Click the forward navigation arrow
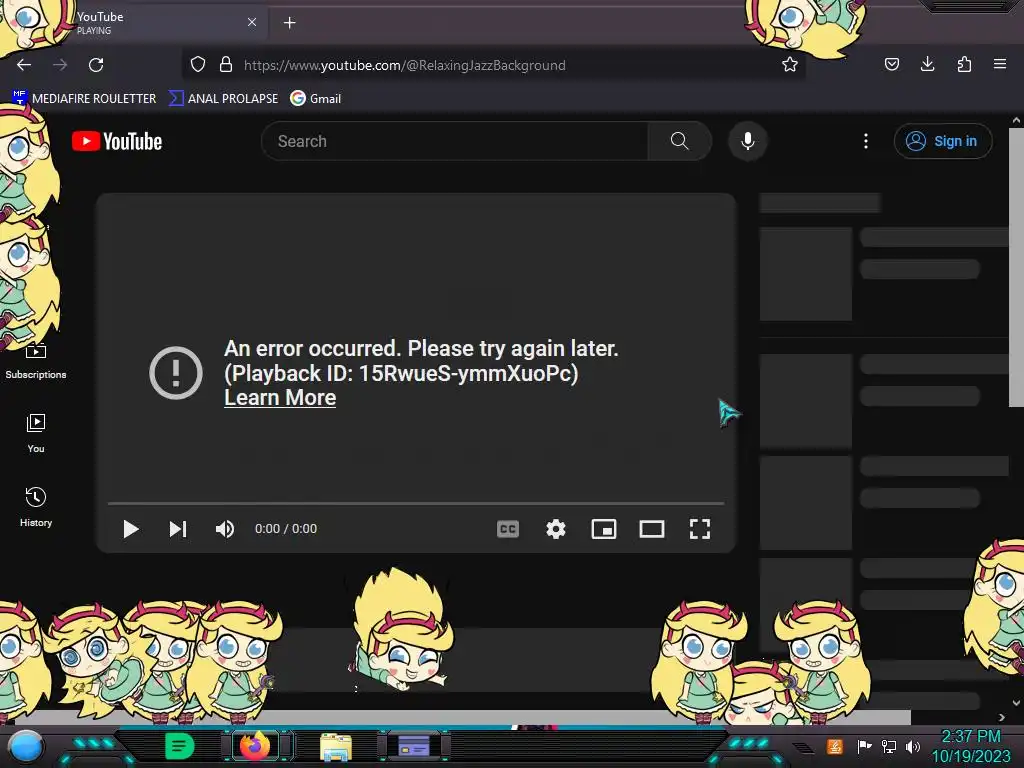Image resolution: width=1024 pixels, height=768 pixels. pos(60,65)
